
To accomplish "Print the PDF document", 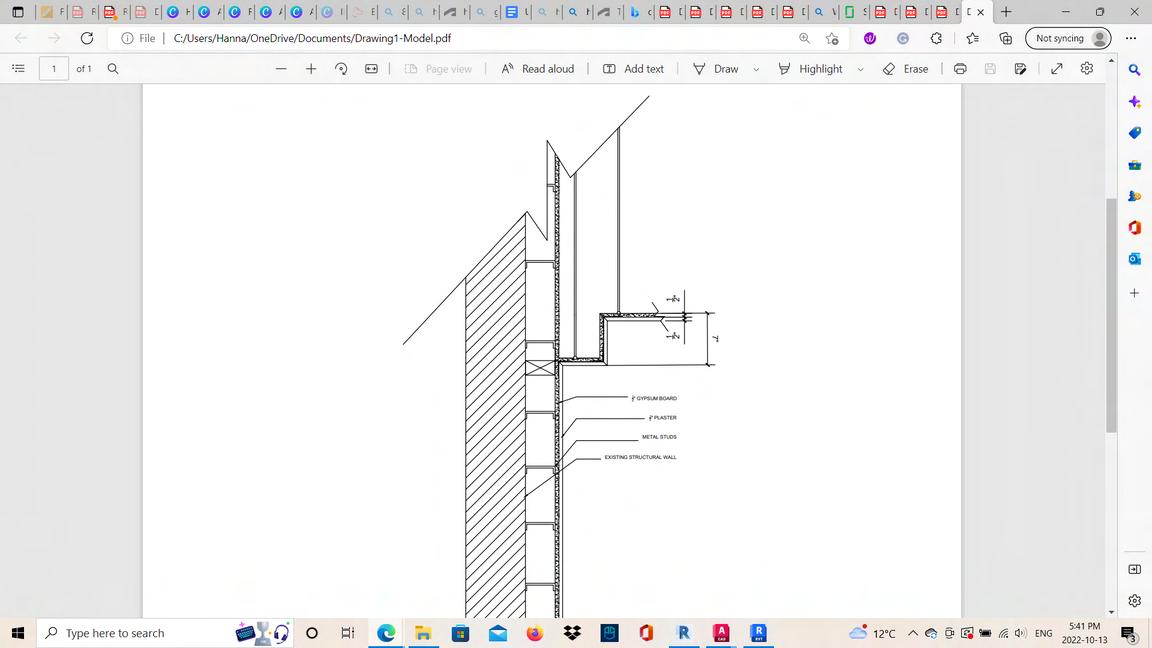I will click(960, 69).
